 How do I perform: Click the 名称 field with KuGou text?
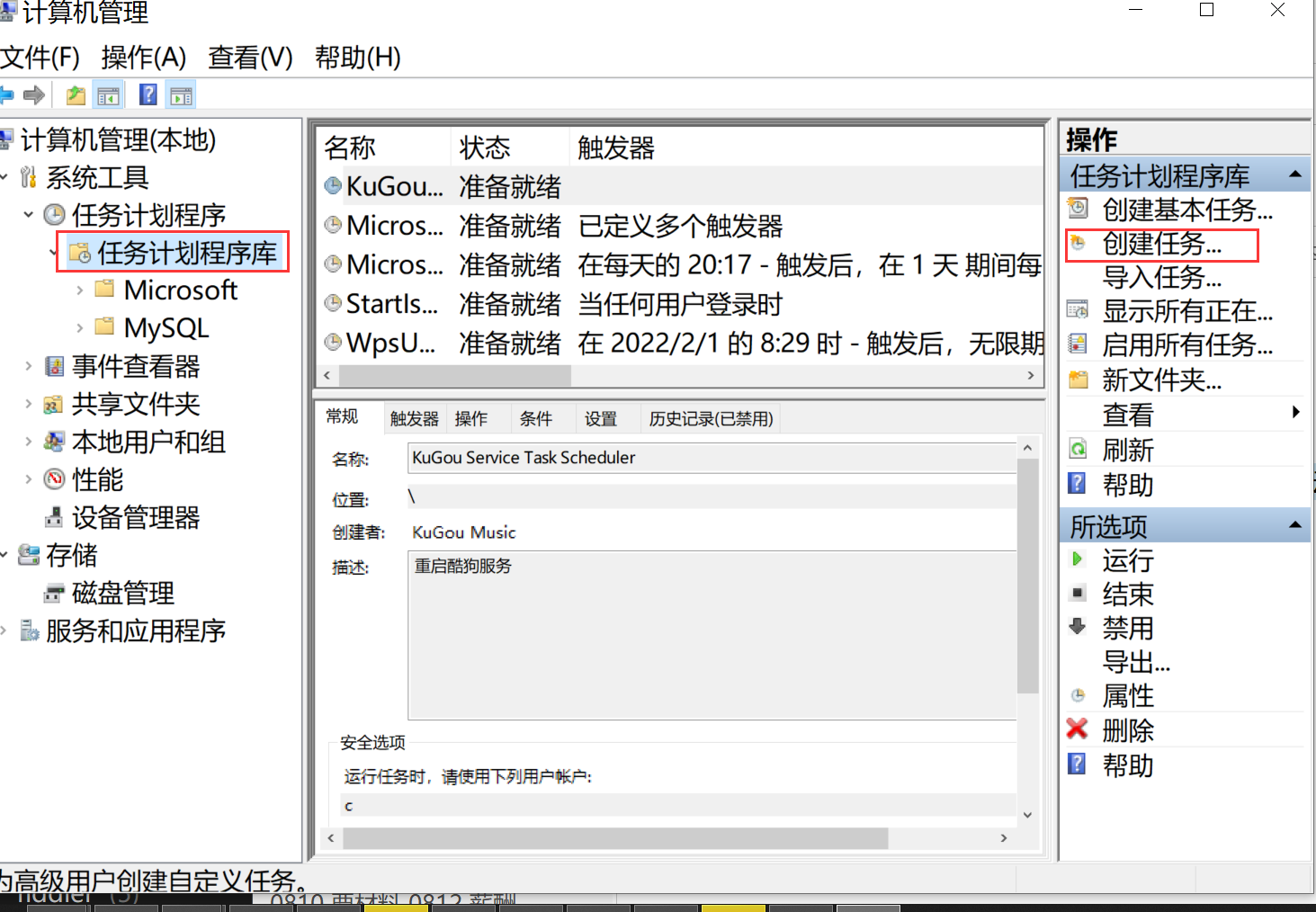(712, 458)
